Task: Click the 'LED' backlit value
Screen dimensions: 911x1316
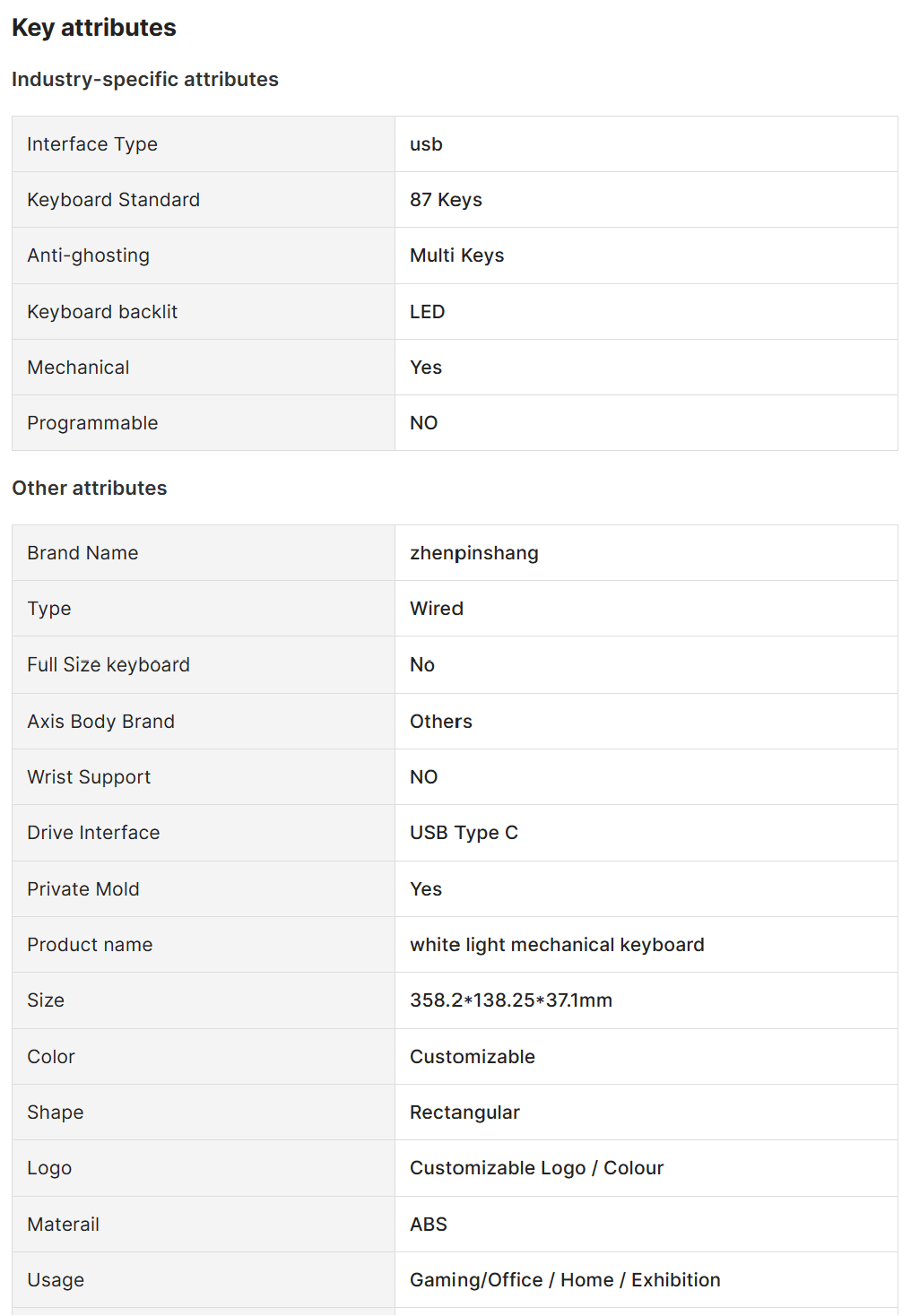Action: point(427,312)
